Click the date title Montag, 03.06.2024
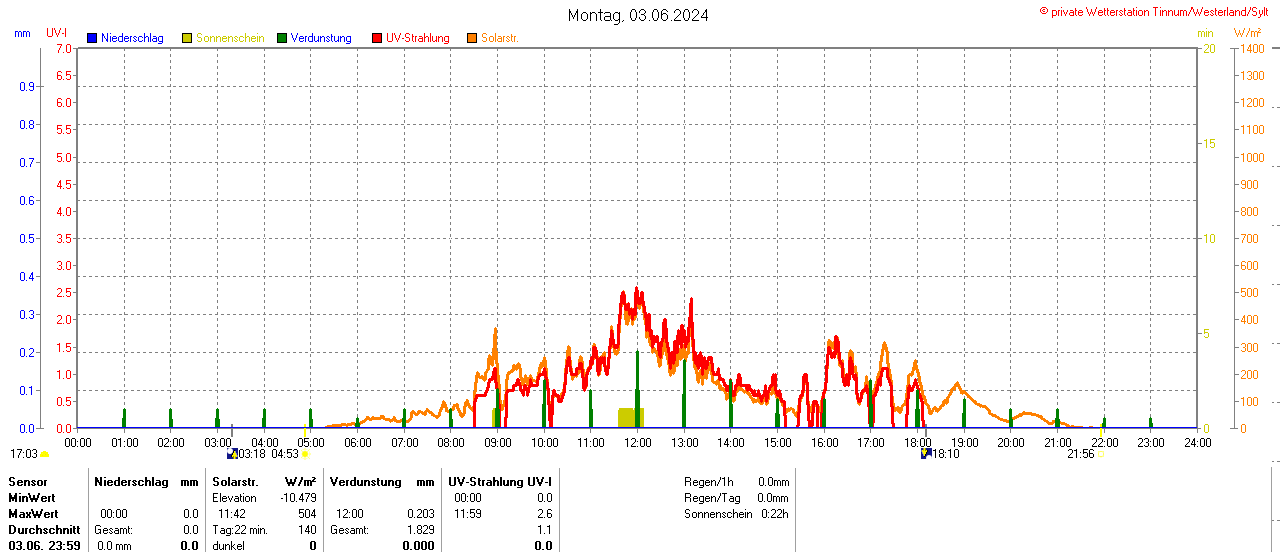Screen dimensions: 1280x552 click(638, 15)
